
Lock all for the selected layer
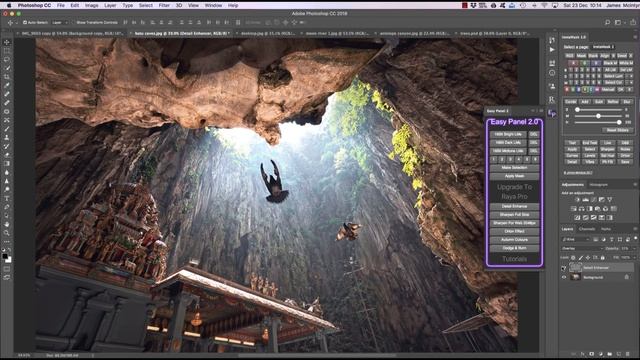(602, 258)
